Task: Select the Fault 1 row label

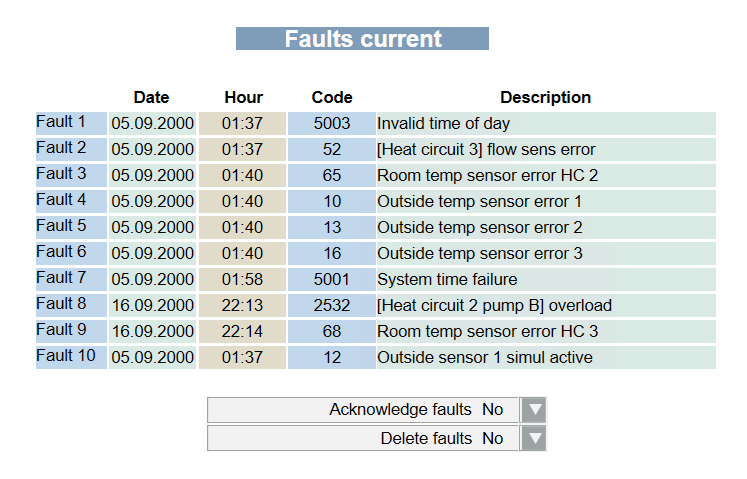Action: pos(61,123)
